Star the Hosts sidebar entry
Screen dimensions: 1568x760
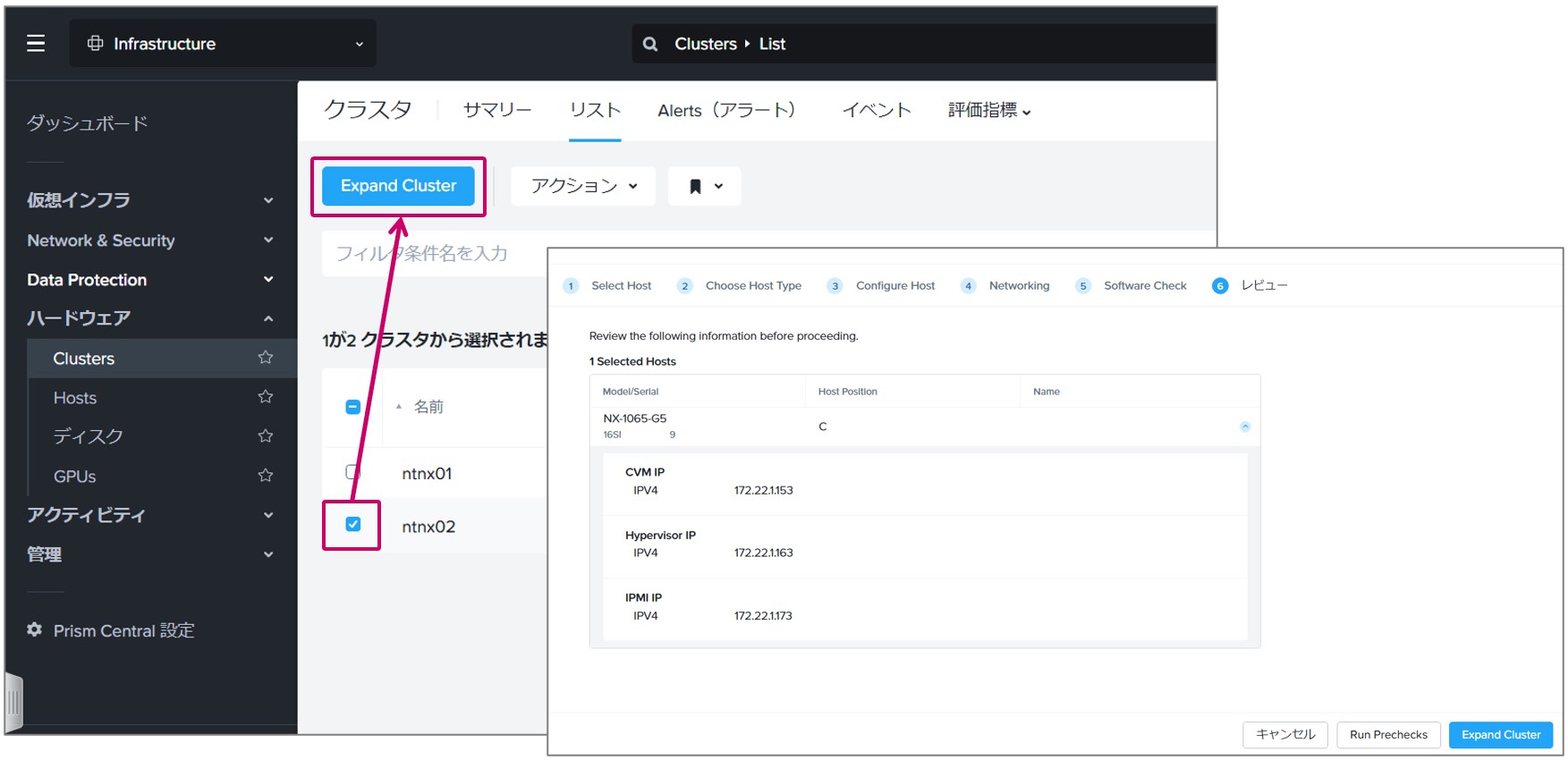click(266, 397)
